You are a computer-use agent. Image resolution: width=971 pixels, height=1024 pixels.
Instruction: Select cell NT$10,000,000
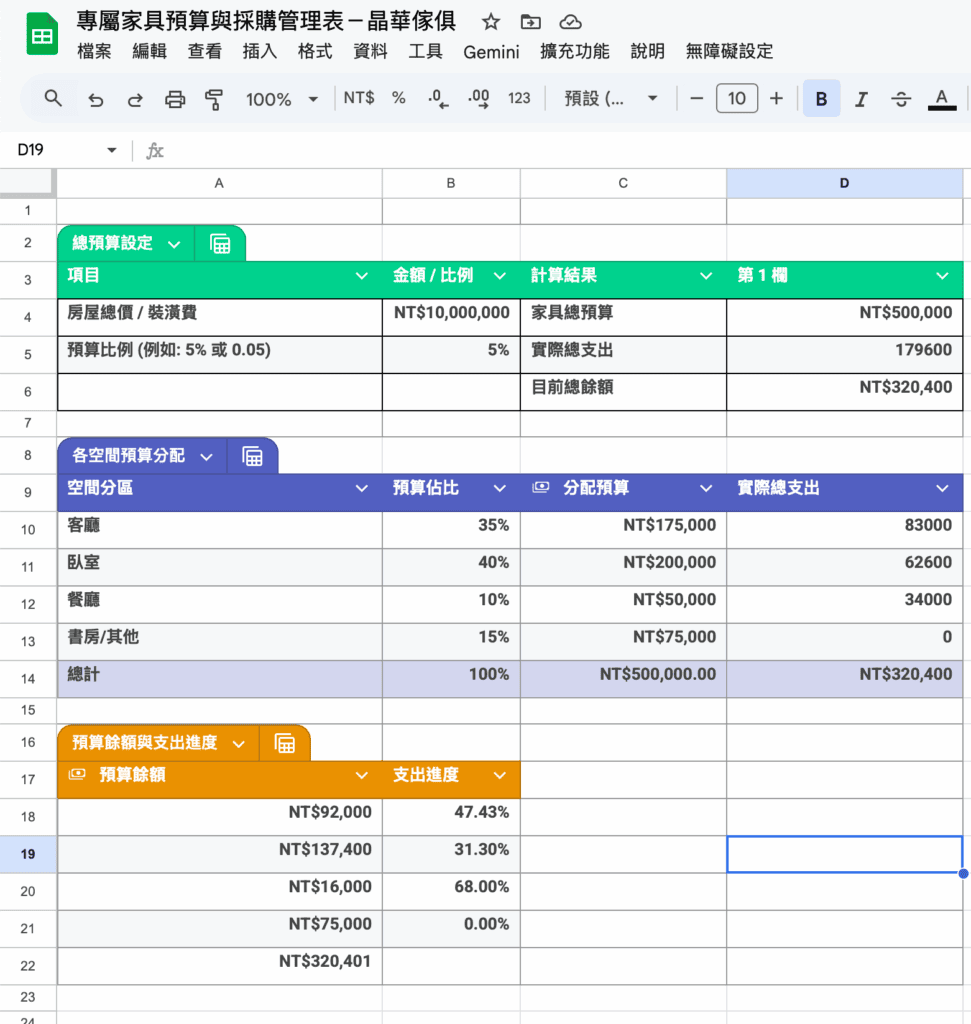(x=451, y=317)
